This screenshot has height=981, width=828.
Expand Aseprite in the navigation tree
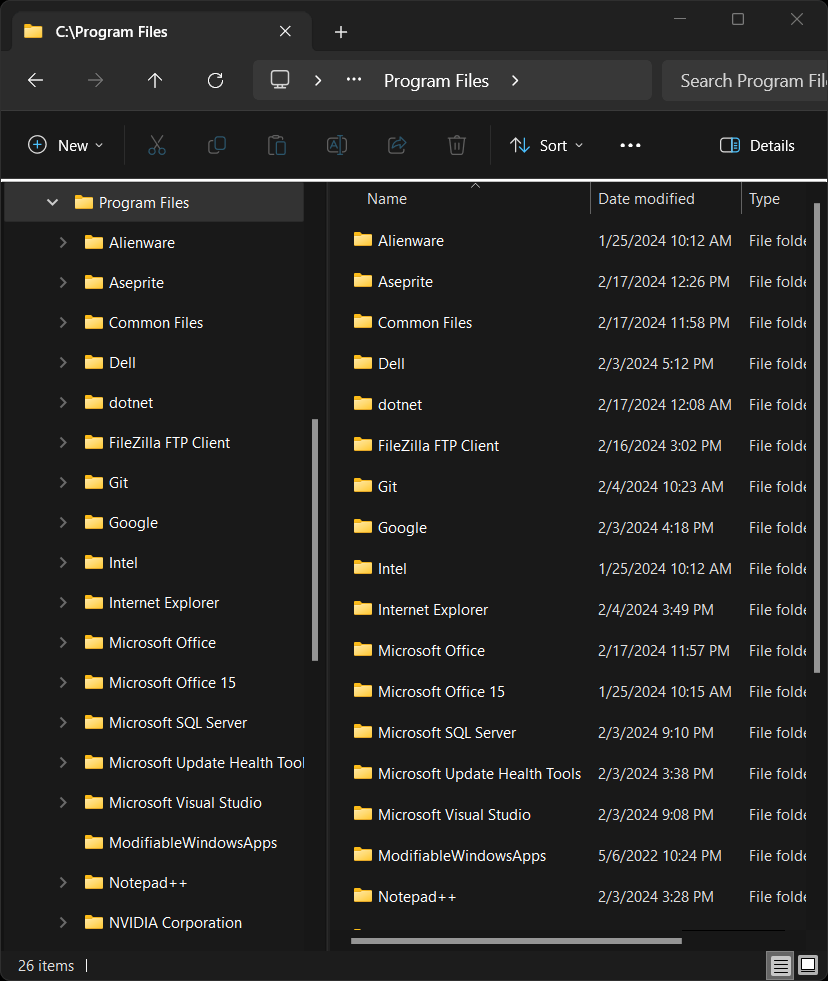[63, 282]
